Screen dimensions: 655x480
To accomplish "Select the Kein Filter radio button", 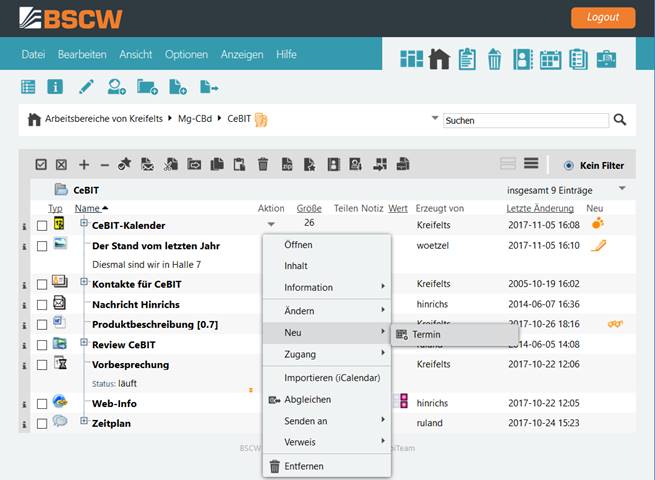I will (569, 165).
